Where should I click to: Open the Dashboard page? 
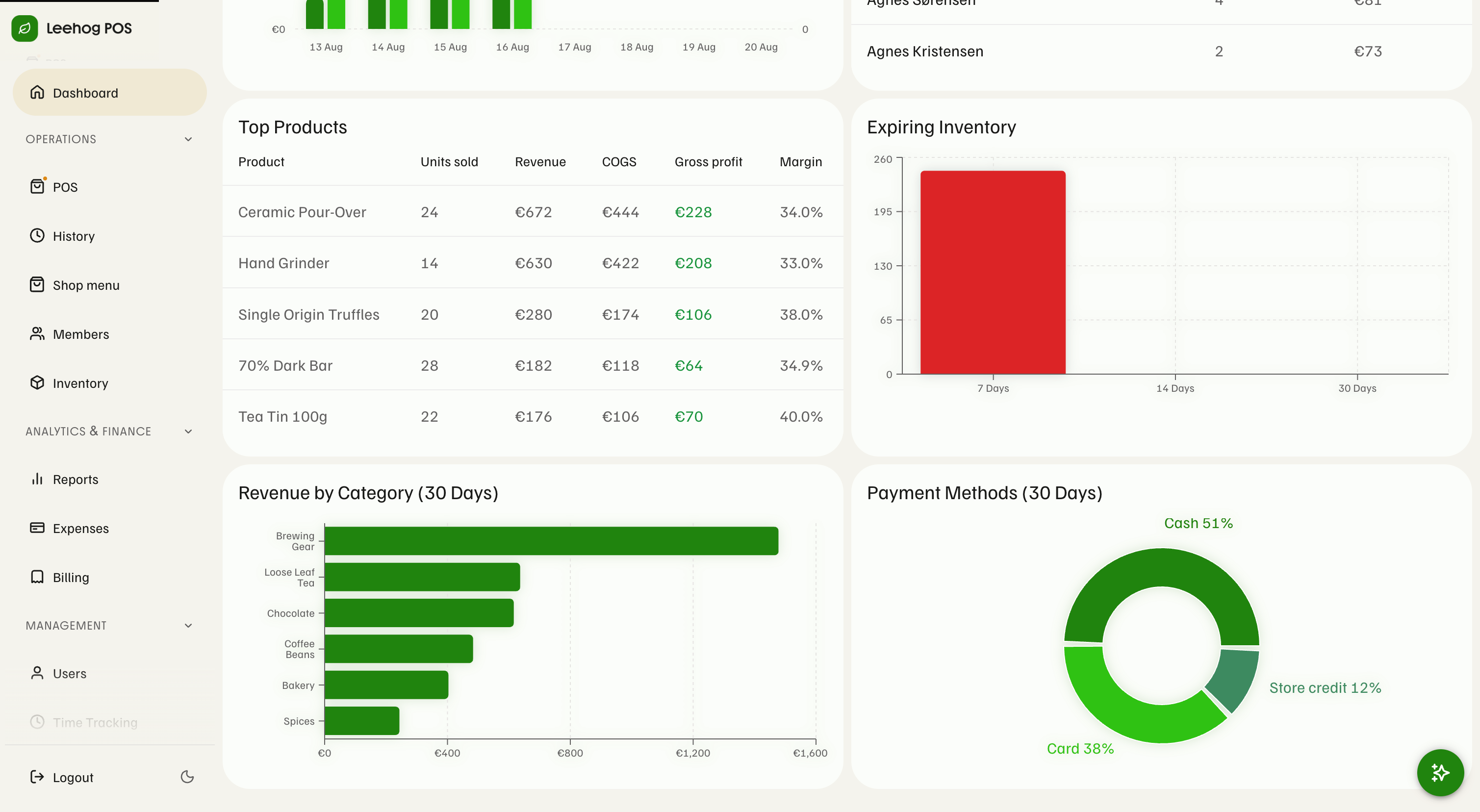[109, 93]
